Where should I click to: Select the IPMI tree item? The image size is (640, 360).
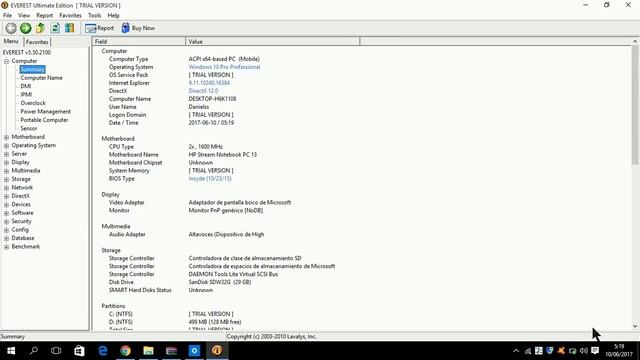click(x=26, y=95)
